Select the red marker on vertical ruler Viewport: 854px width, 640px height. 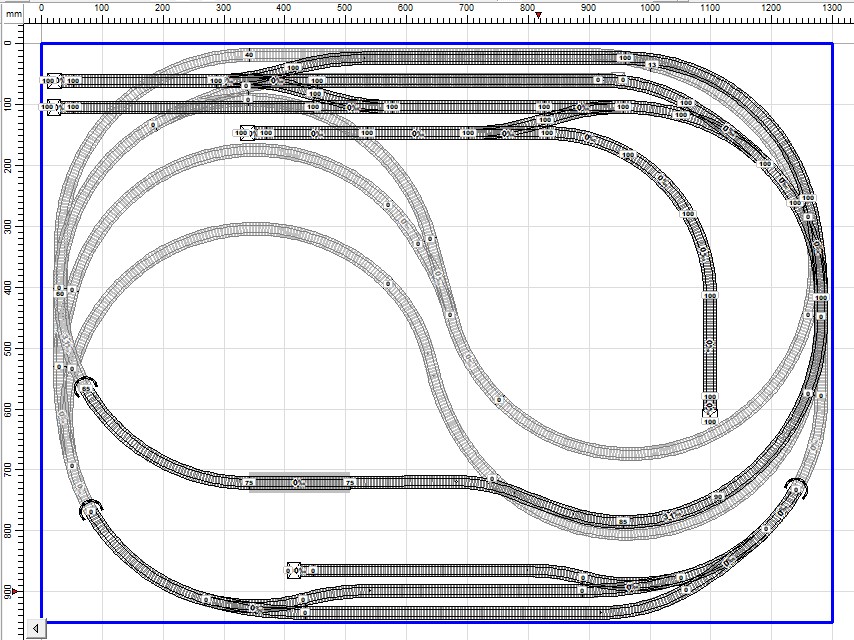pyautogui.click(x=14, y=592)
